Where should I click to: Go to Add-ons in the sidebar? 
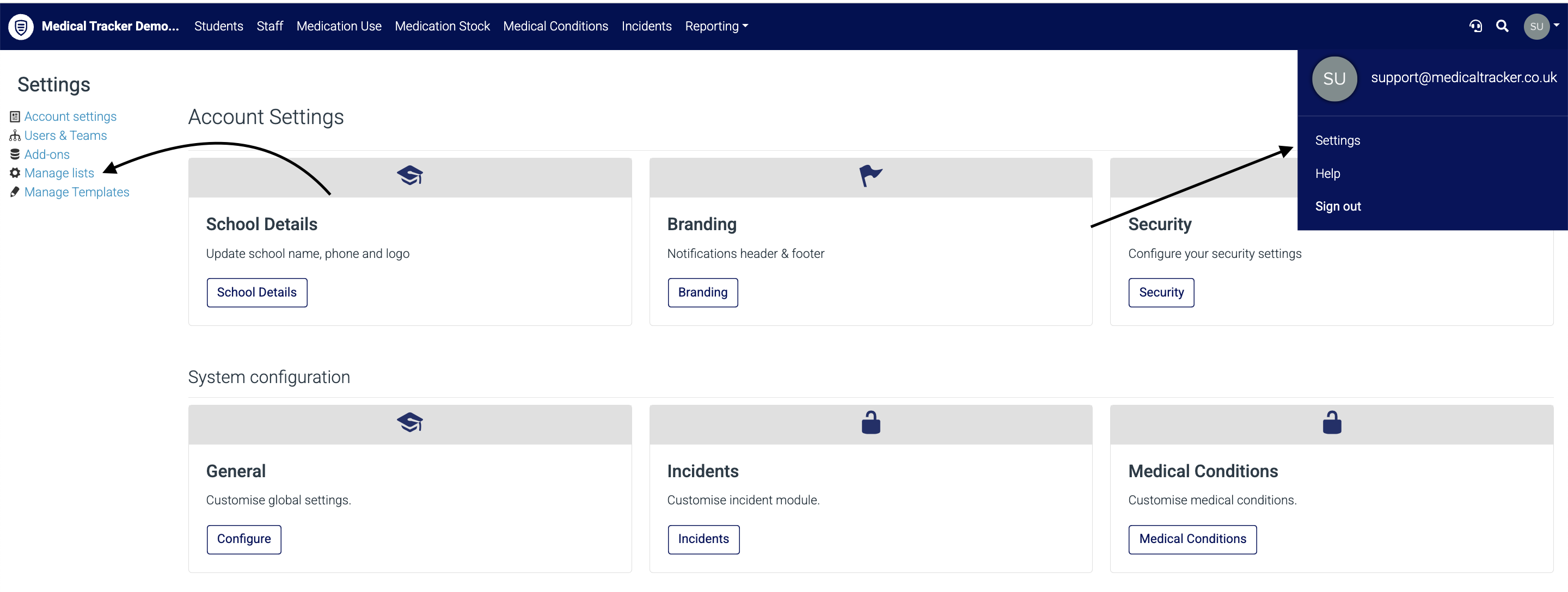coord(47,154)
